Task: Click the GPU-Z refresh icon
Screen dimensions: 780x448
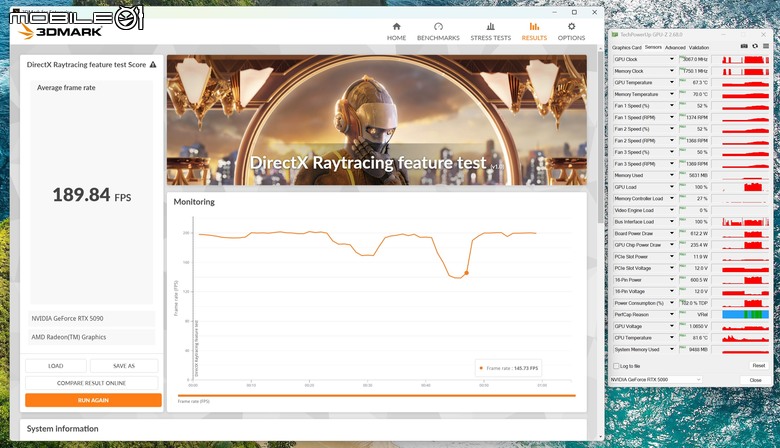Action: coord(755,46)
